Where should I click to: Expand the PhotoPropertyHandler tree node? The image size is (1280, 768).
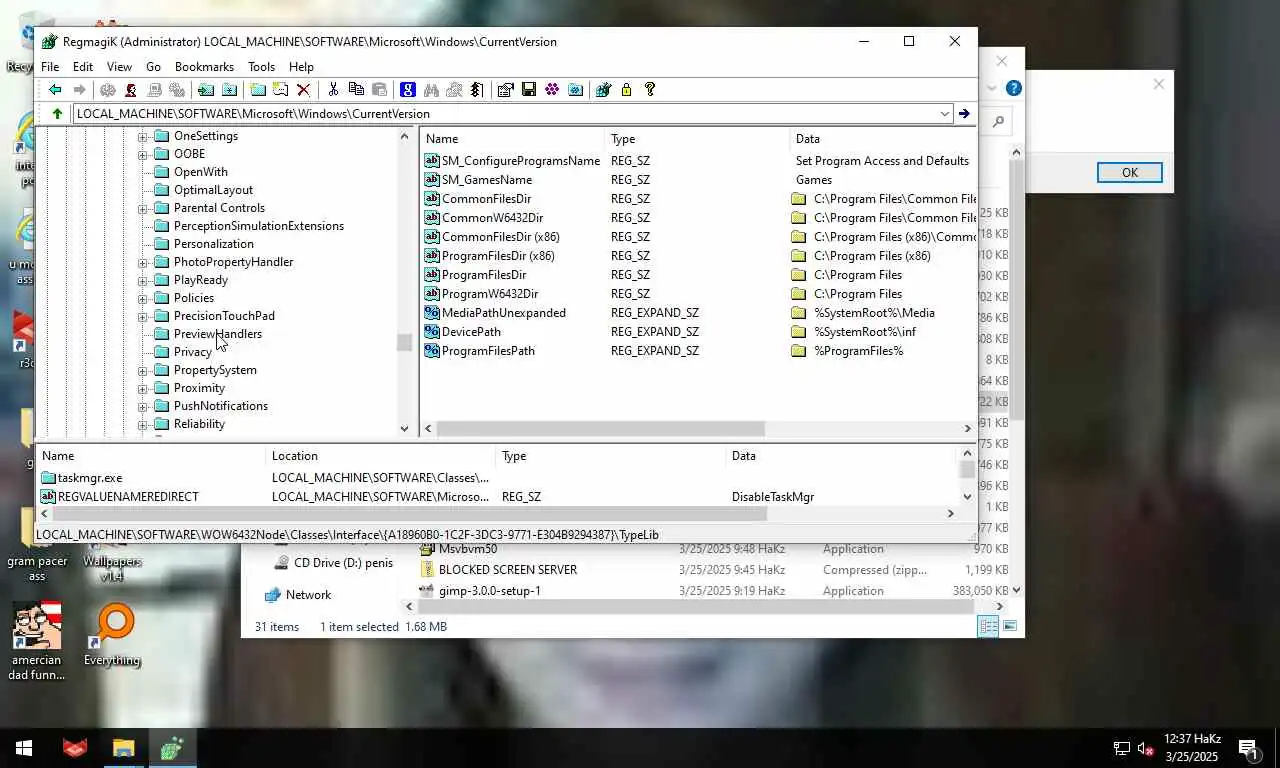(142, 262)
